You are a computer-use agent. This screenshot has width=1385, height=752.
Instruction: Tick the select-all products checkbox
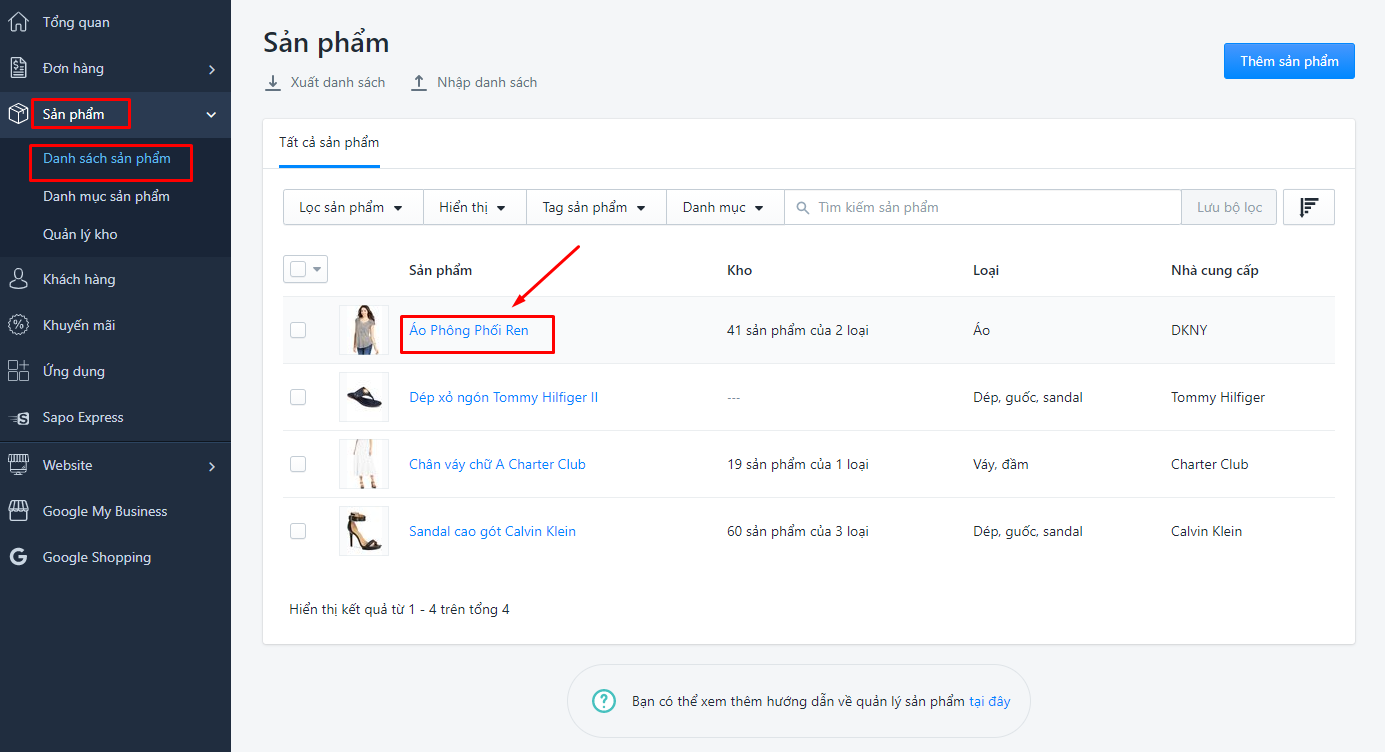click(x=298, y=269)
